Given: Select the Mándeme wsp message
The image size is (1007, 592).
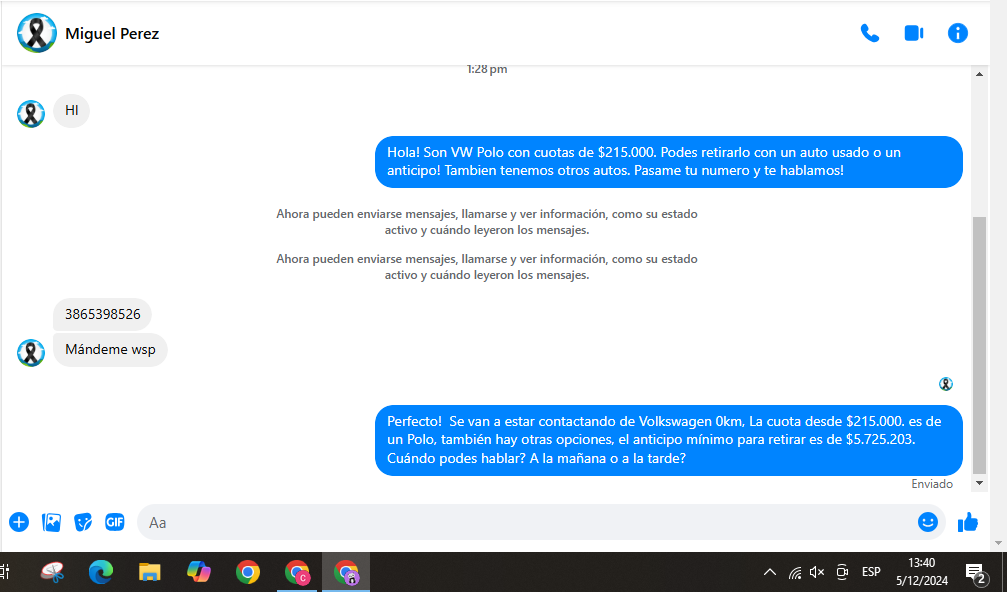Looking at the screenshot, I should [110, 349].
